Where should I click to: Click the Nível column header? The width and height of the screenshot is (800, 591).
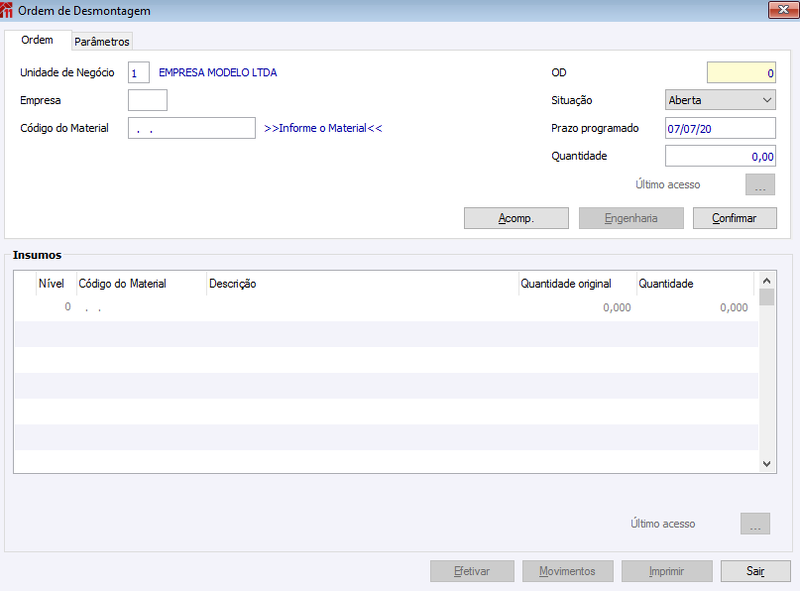56,284
